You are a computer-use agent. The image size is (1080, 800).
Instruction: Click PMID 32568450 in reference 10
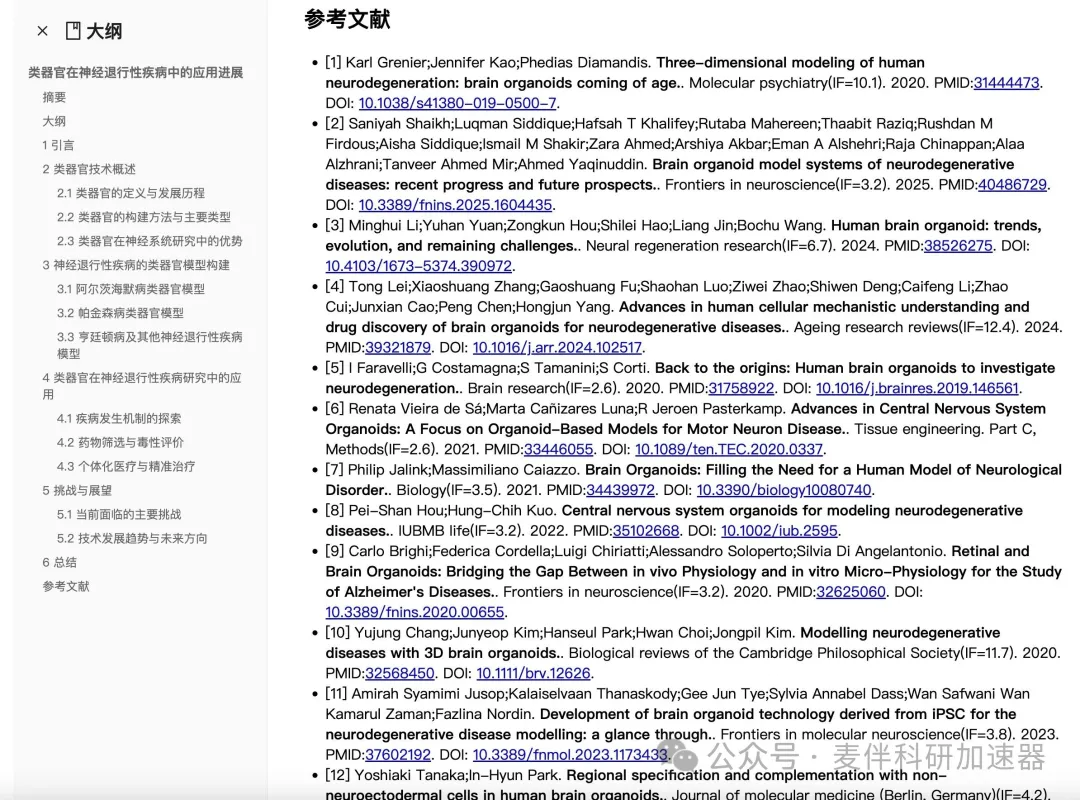tap(399, 673)
